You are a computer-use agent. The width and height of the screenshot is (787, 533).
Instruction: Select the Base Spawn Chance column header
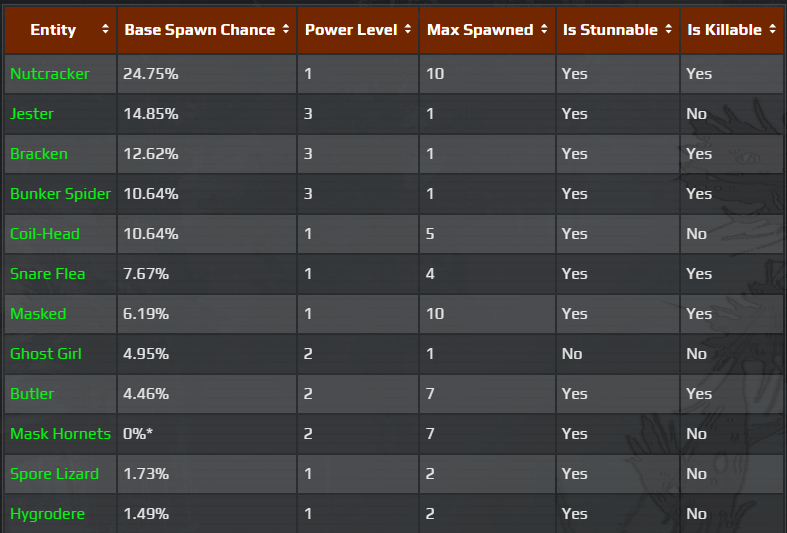(199, 30)
